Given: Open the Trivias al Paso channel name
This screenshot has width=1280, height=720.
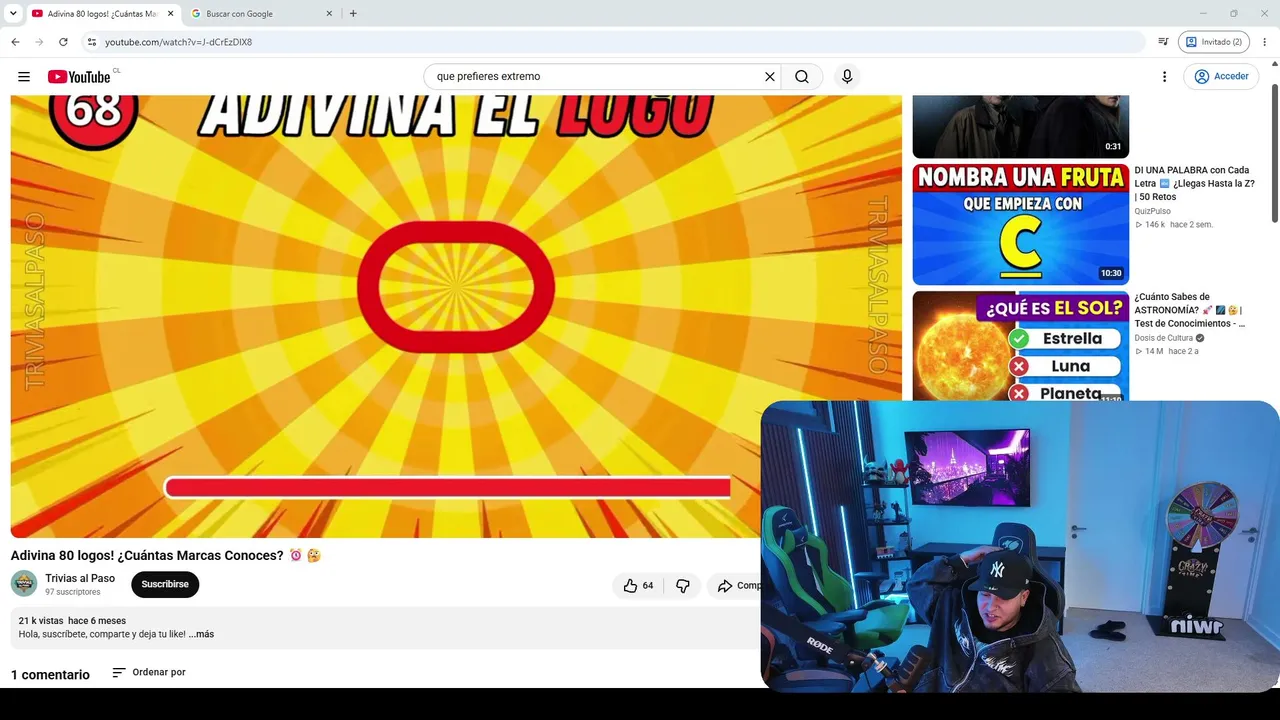Looking at the screenshot, I should tap(80, 578).
